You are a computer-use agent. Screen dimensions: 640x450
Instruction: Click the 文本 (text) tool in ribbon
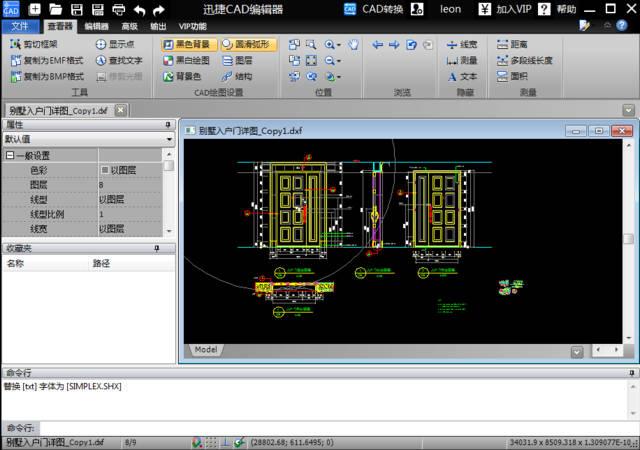(x=461, y=76)
